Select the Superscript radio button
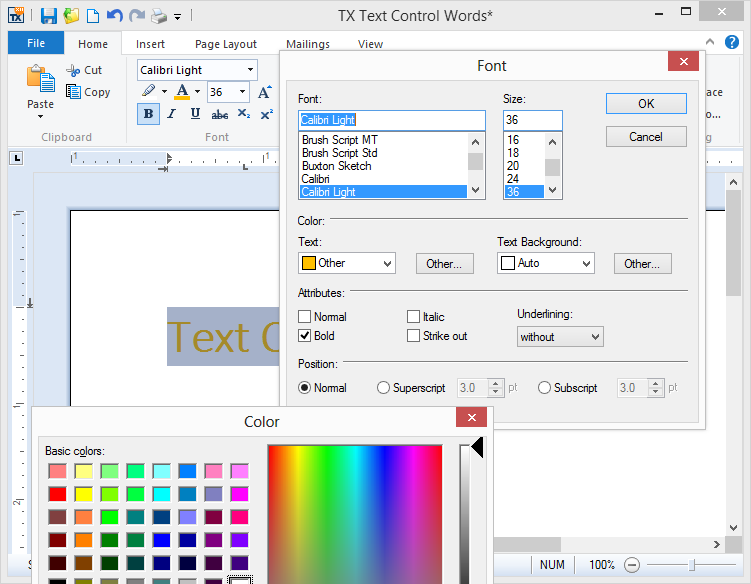 point(384,388)
